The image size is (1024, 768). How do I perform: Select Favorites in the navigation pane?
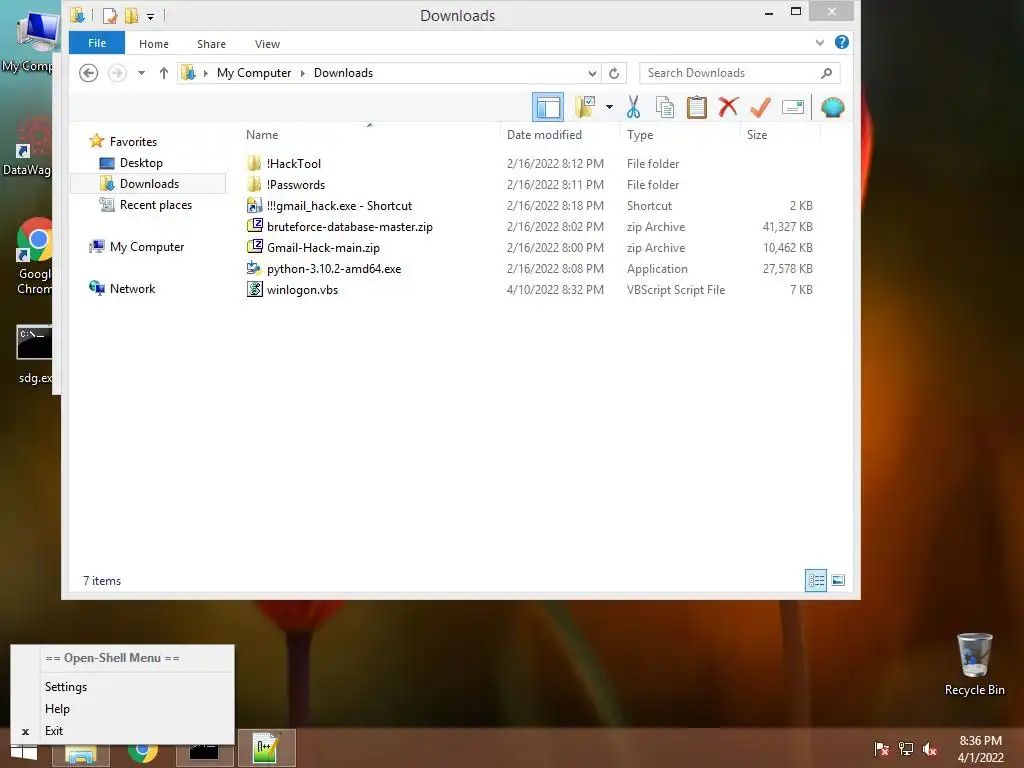[133, 142]
